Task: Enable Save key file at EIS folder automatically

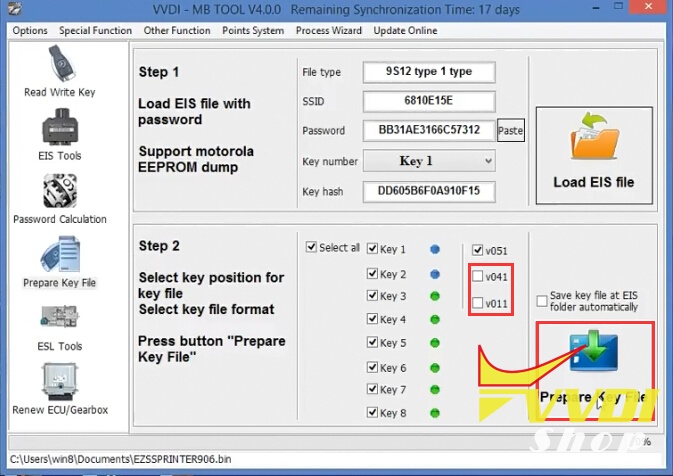Action: point(542,300)
